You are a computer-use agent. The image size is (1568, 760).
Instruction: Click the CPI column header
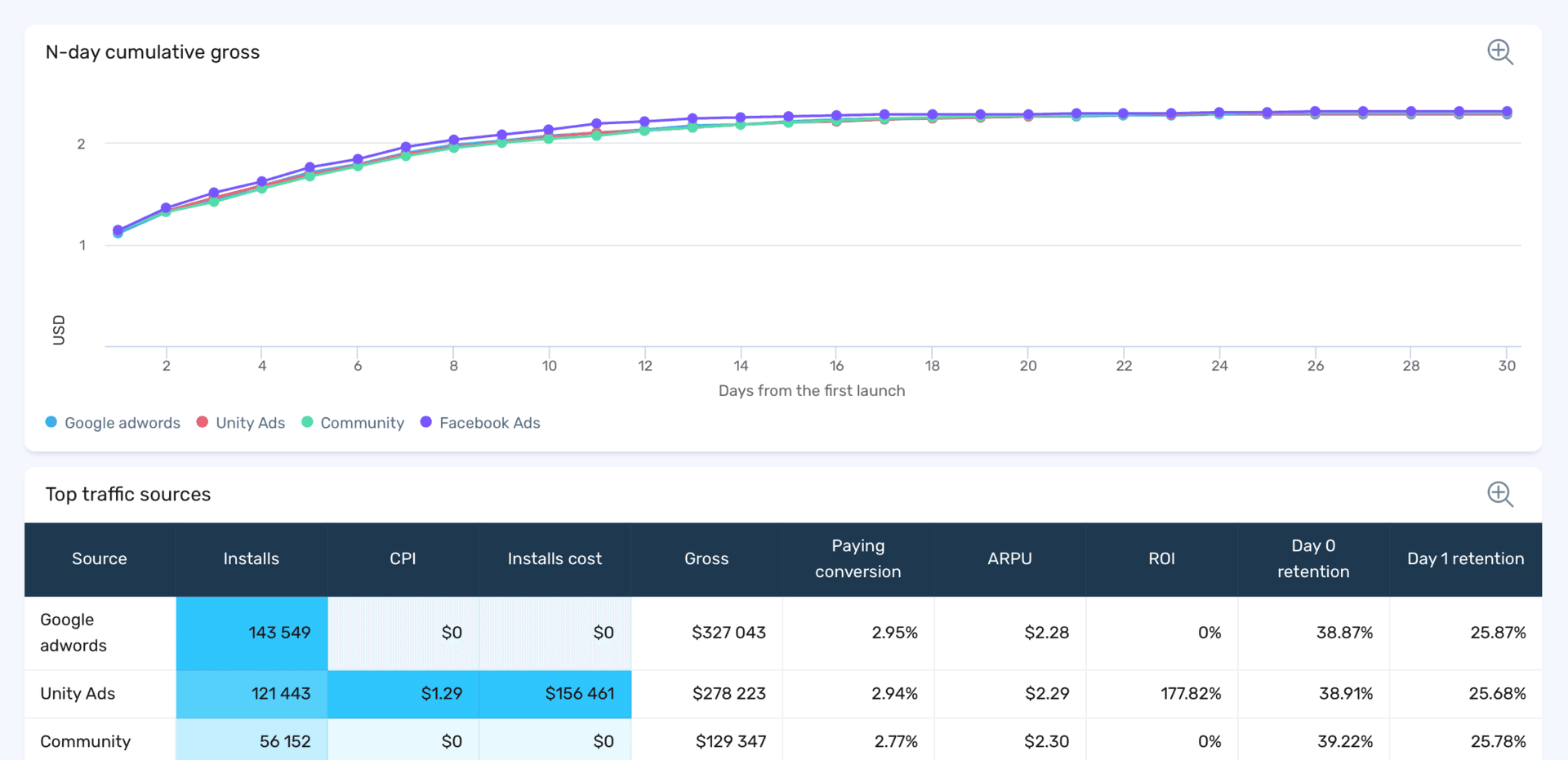[x=403, y=559]
